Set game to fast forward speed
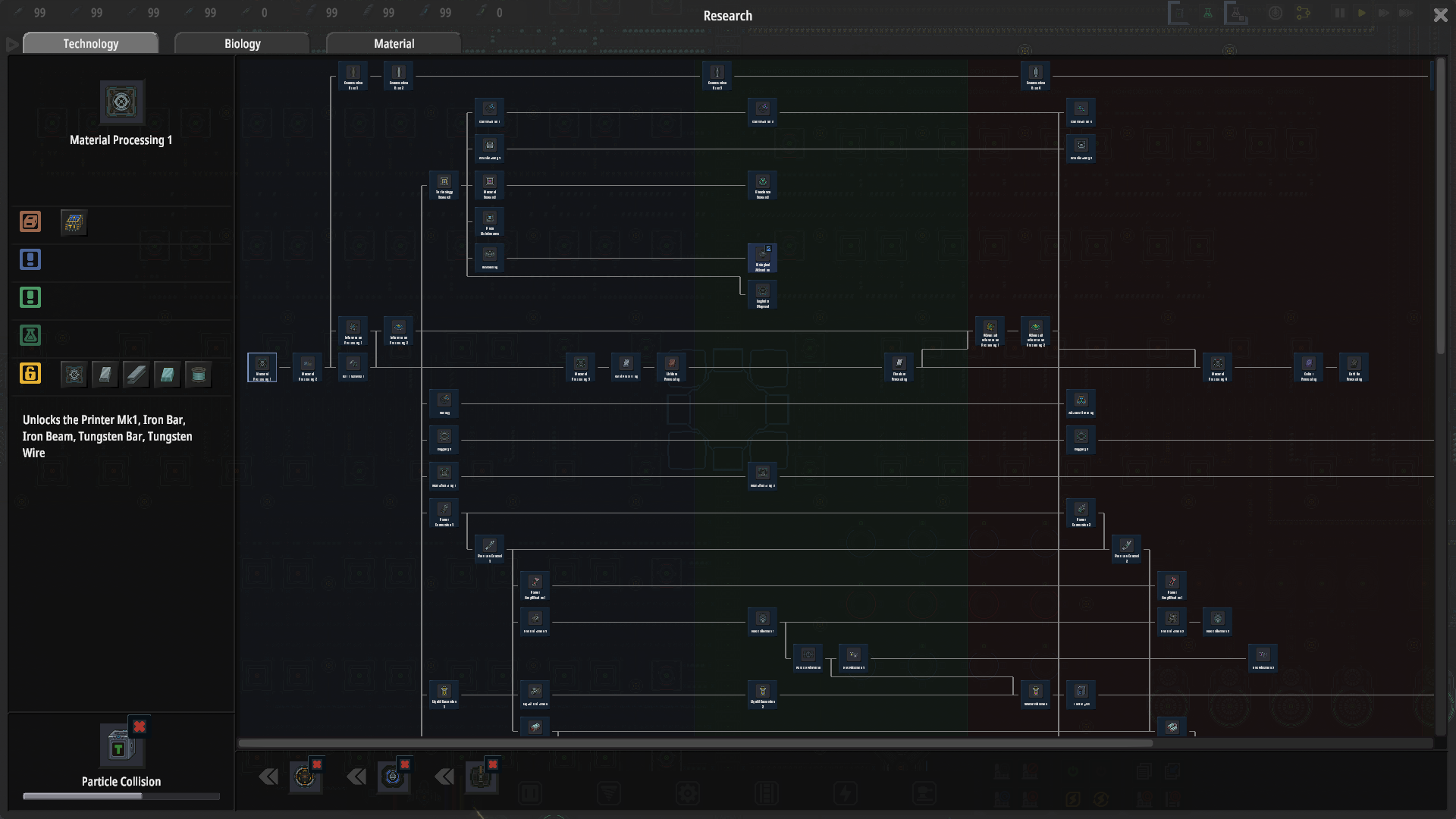The image size is (1456, 819). (1384, 13)
